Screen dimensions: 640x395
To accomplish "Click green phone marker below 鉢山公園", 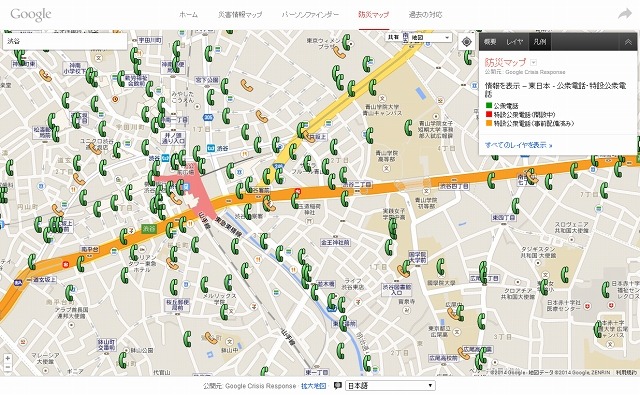I will [122, 359].
